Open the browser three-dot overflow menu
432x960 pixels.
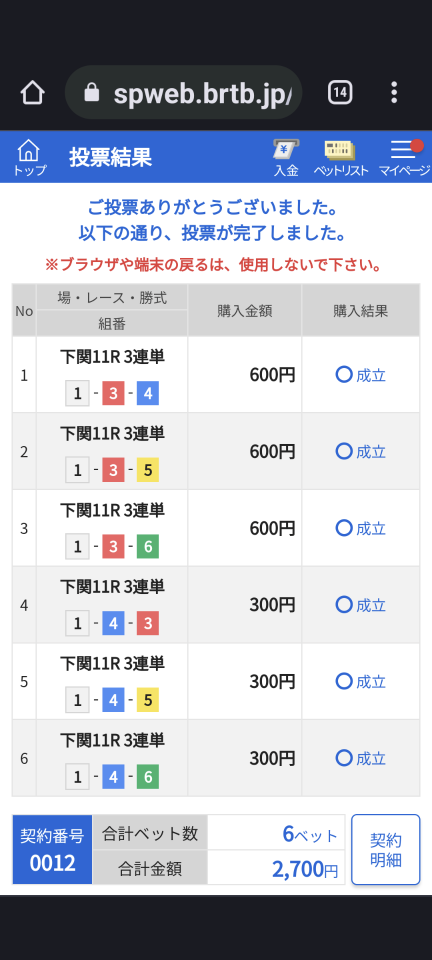click(394, 92)
